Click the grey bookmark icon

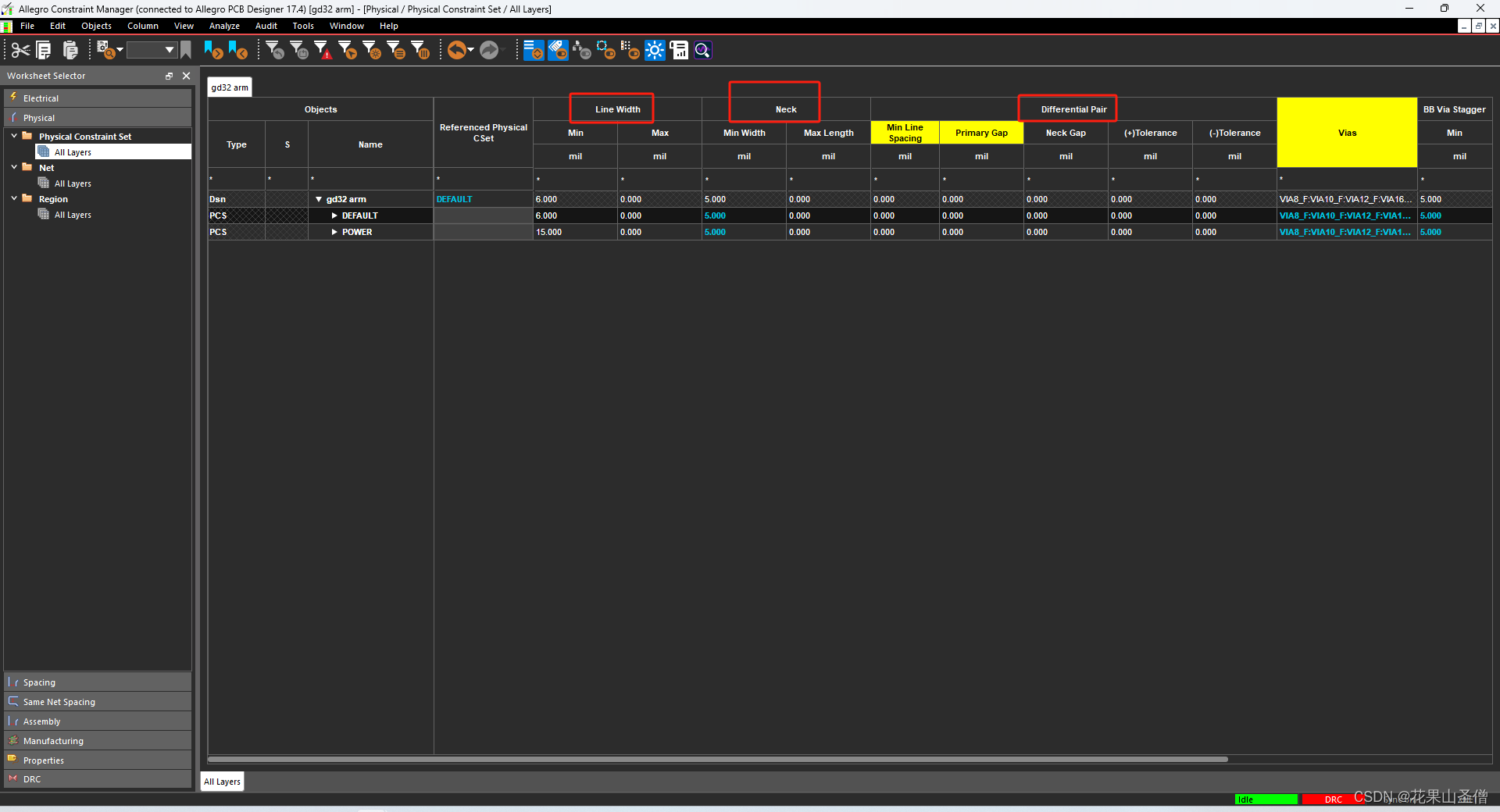pyautogui.click(x=186, y=50)
